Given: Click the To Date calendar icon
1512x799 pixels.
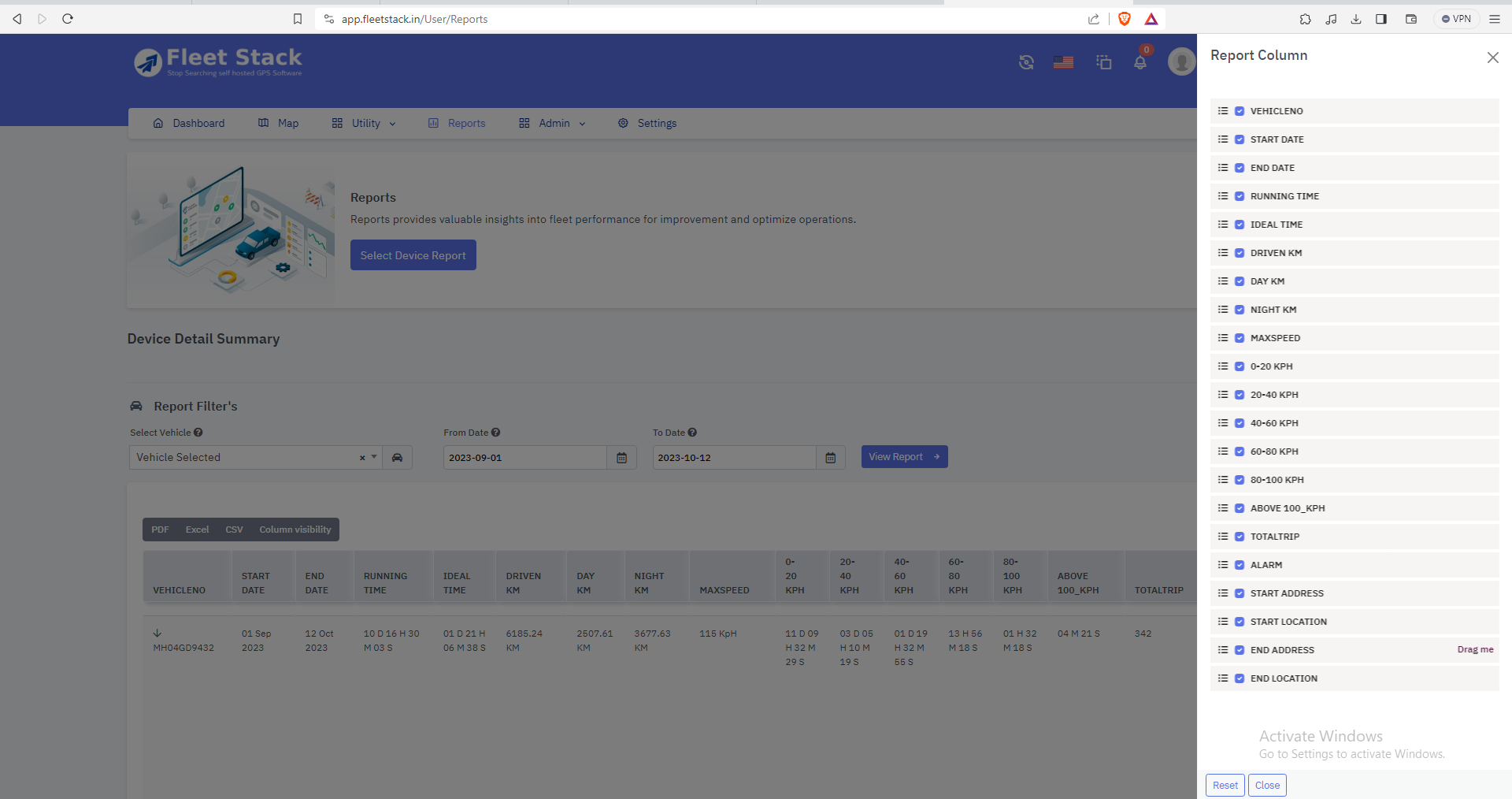Looking at the screenshot, I should point(830,458).
